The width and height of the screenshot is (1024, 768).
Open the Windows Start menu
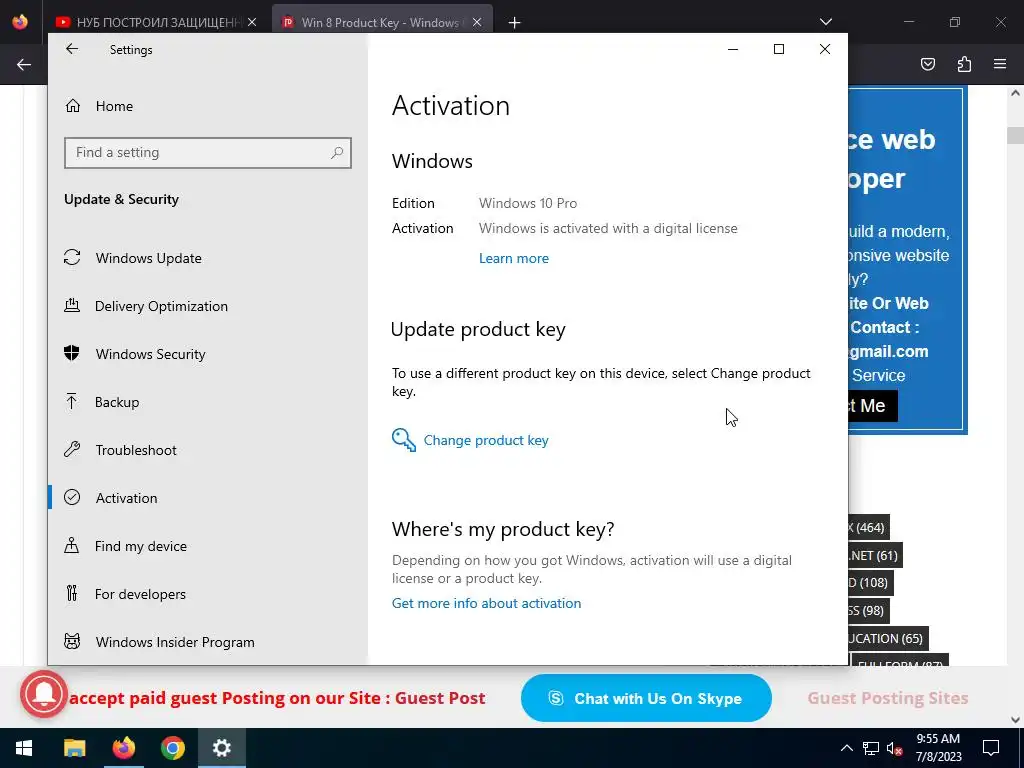(24, 748)
